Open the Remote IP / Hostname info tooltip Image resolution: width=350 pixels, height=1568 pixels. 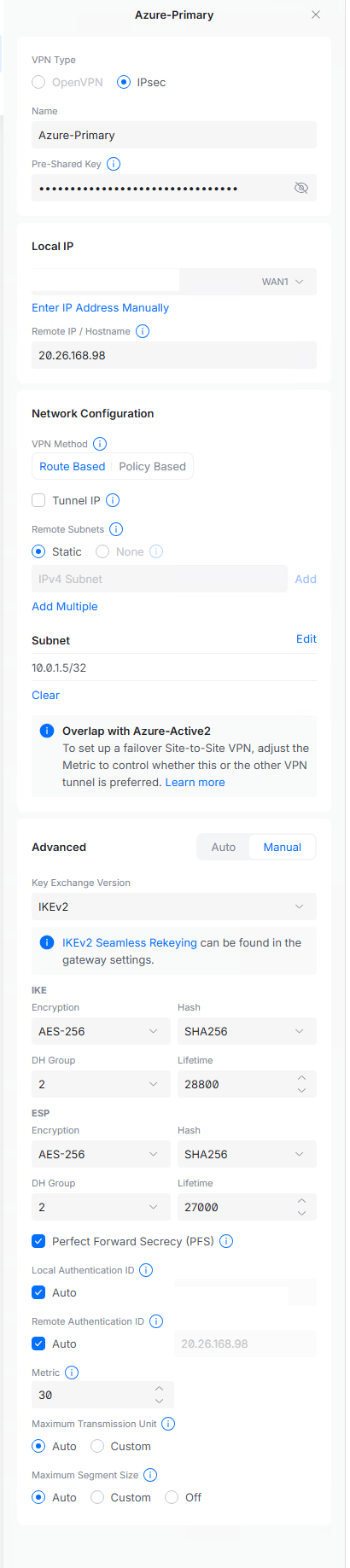click(x=143, y=331)
